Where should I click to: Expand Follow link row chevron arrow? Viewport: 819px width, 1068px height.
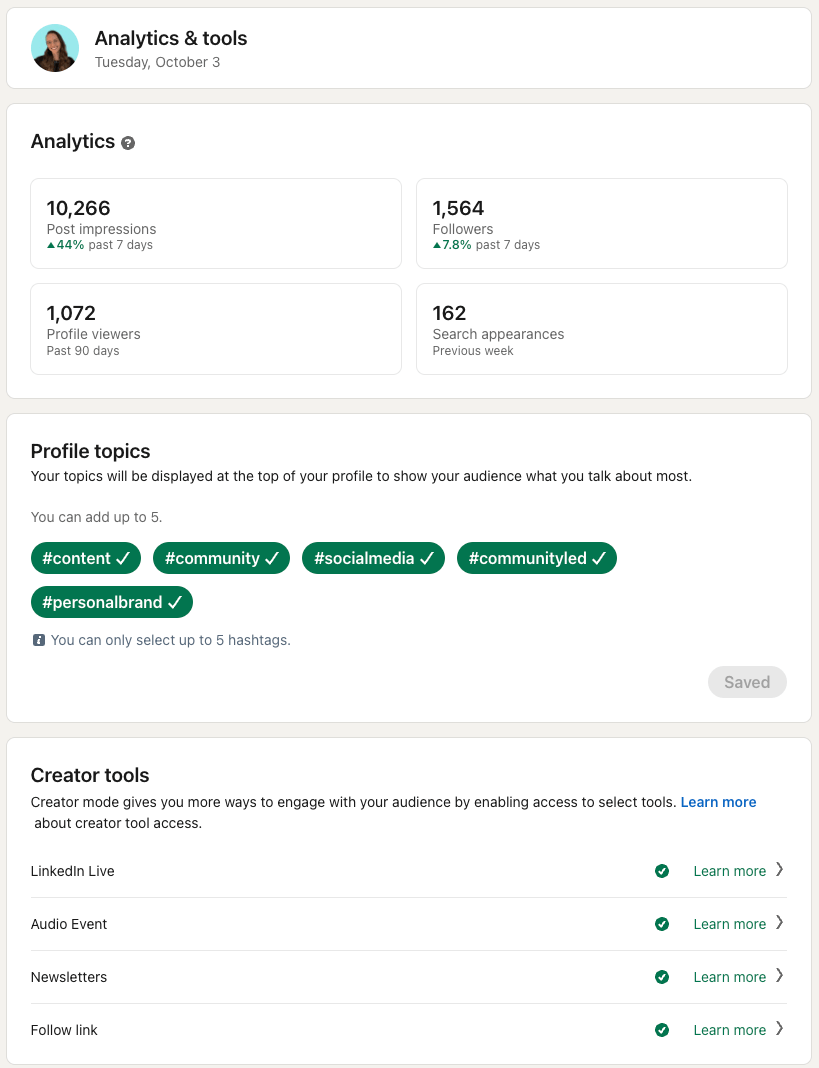click(x=779, y=1029)
